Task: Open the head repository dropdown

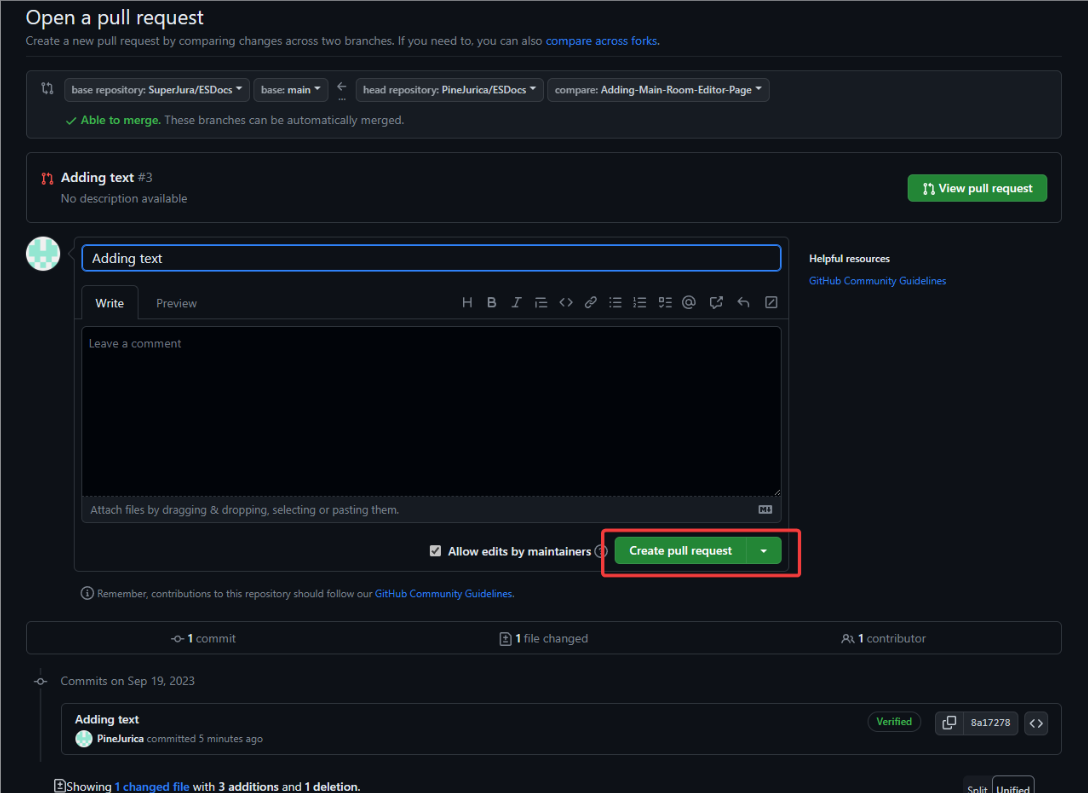Action: coord(449,90)
